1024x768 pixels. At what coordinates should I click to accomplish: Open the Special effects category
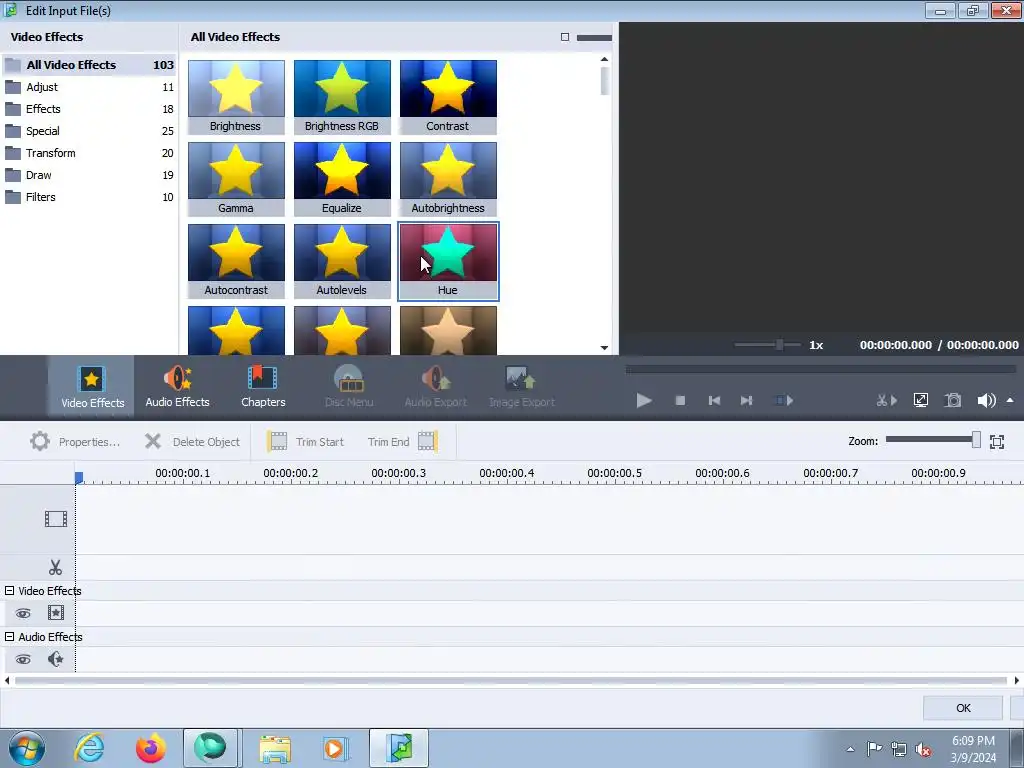click(x=89, y=131)
